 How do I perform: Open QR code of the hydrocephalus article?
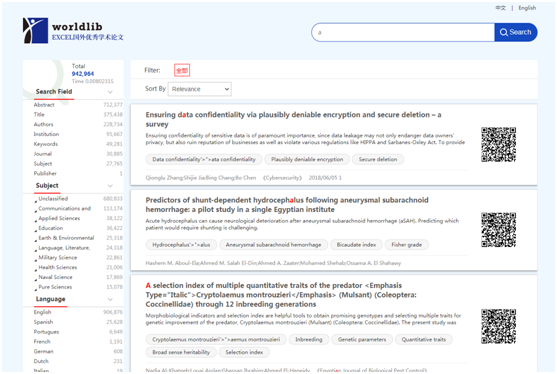tap(498, 230)
